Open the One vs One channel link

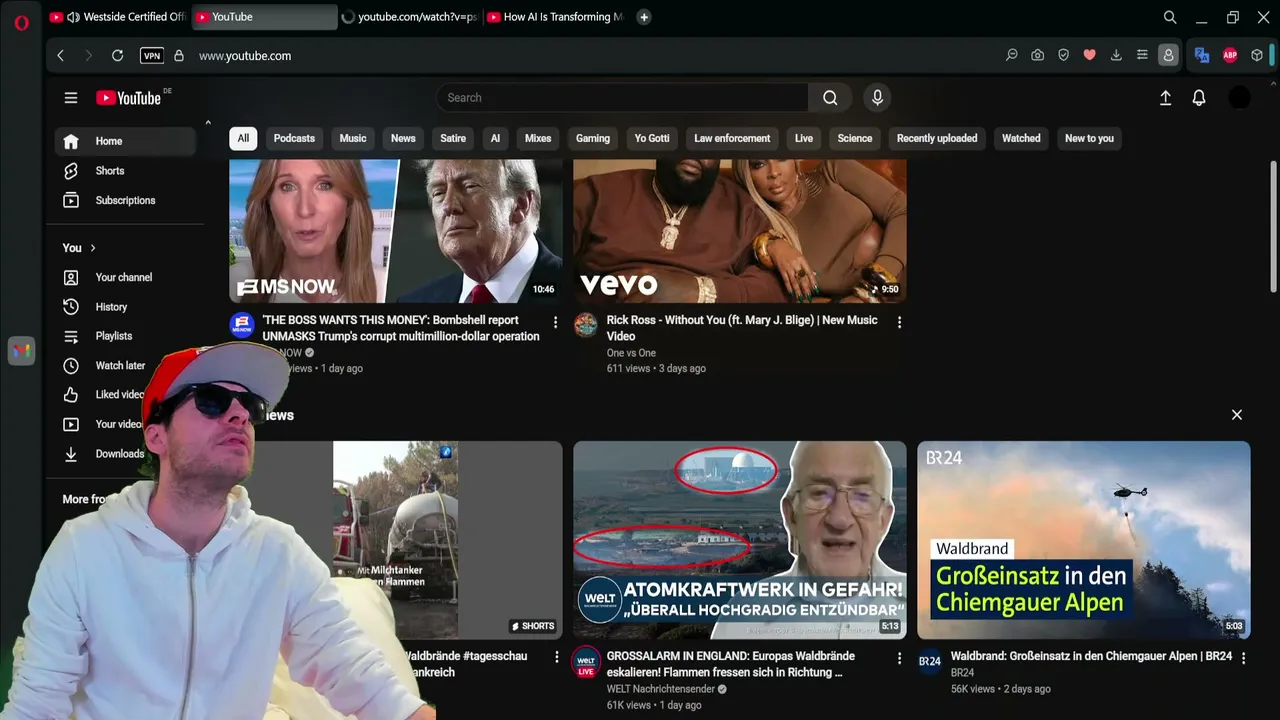[x=631, y=353]
